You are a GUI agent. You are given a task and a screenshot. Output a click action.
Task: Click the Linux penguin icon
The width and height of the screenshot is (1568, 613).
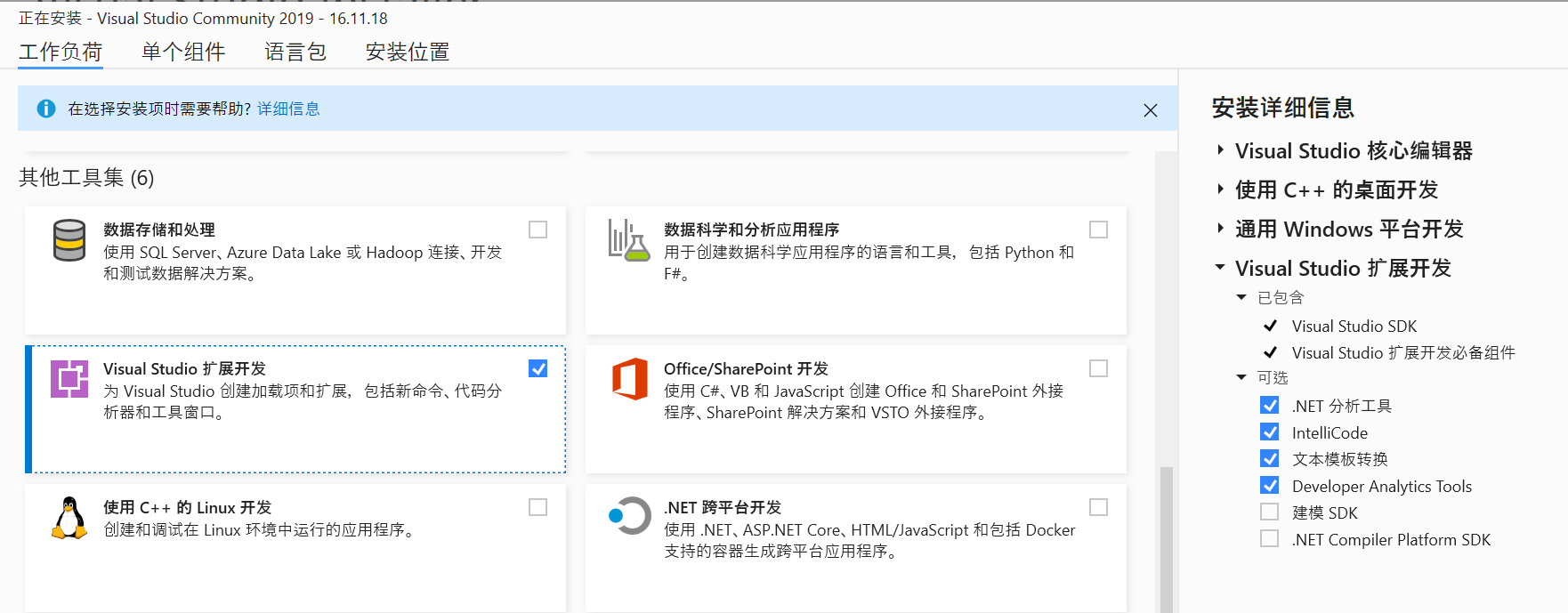tap(69, 518)
